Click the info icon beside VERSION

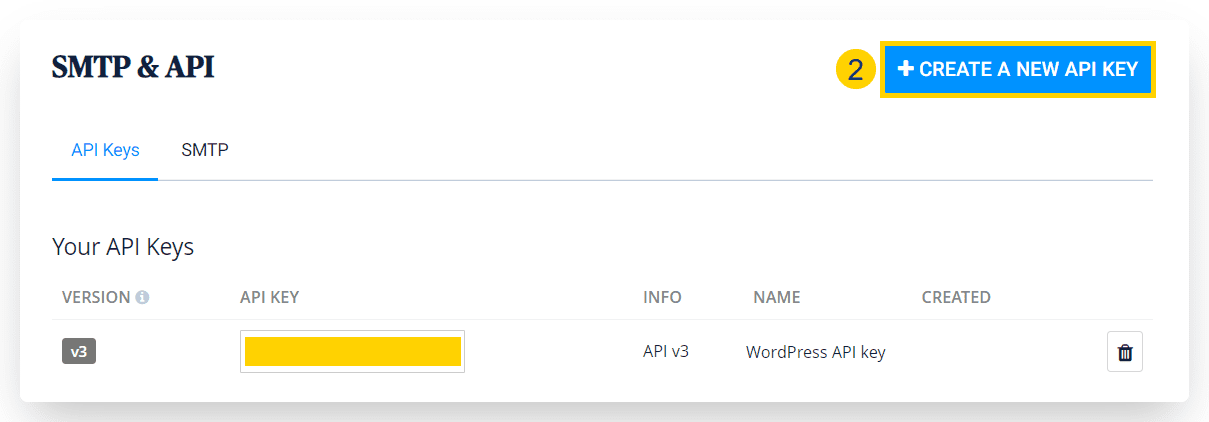coord(142,298)
